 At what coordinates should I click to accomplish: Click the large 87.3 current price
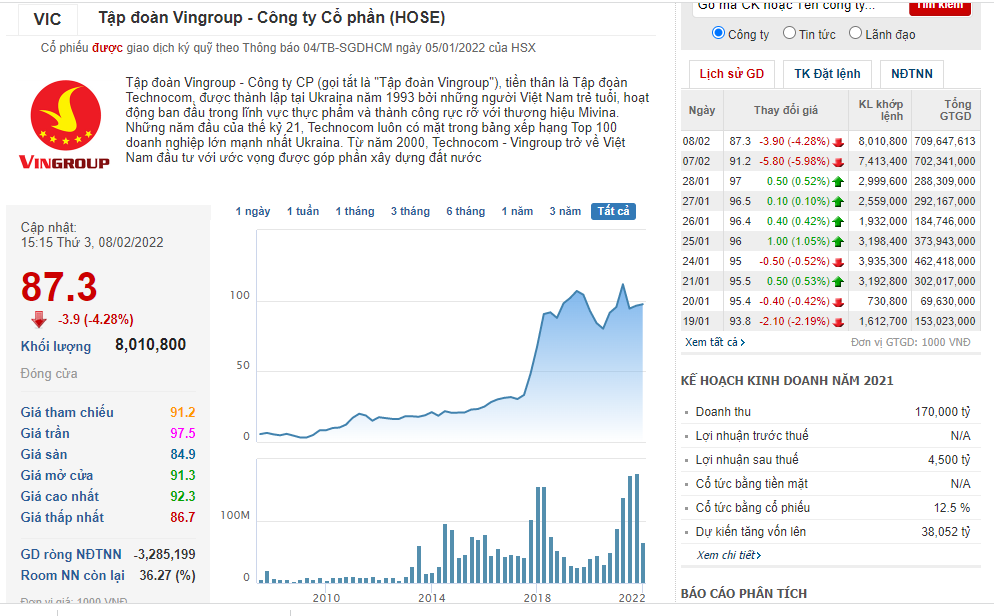pos(59,286)
